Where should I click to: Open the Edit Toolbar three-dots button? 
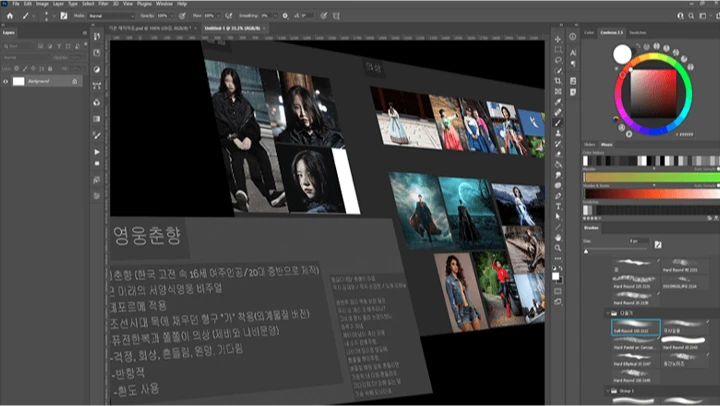click(x=558, y=258)
